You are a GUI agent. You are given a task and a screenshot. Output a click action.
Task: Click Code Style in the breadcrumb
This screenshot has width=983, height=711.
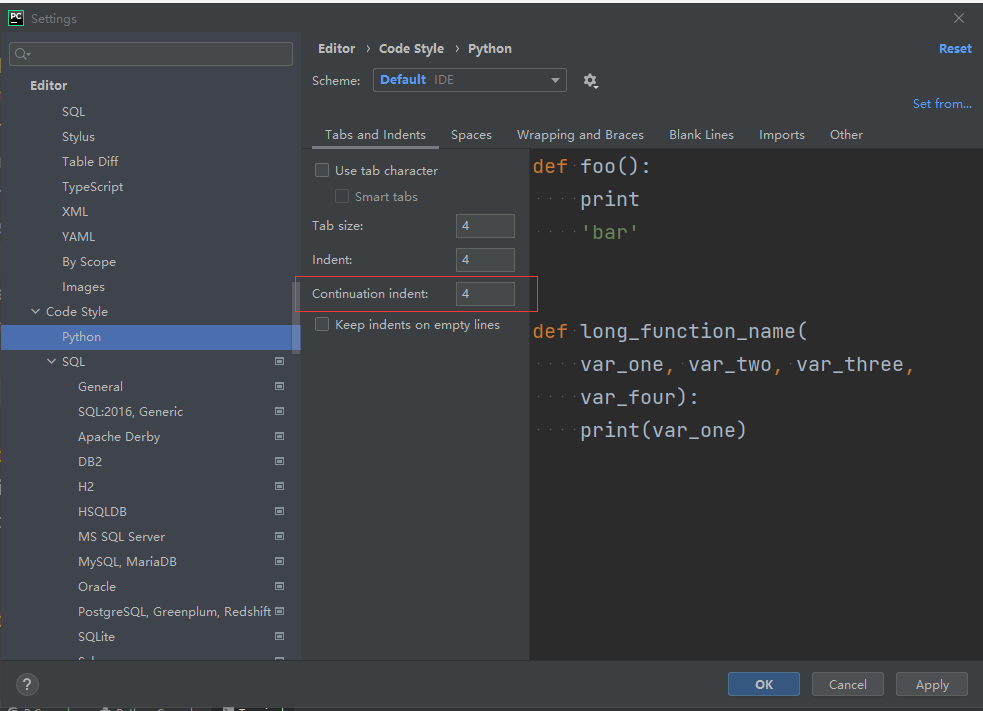(411, 48)
